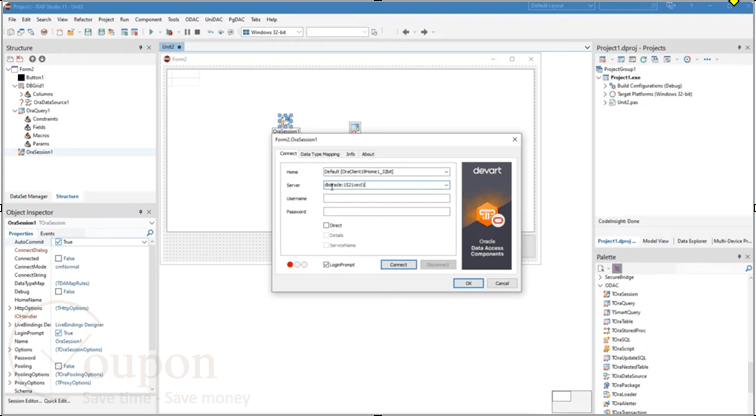
Task: Click the forward navigation arrow in toolbar
Action: click(424, 32)
